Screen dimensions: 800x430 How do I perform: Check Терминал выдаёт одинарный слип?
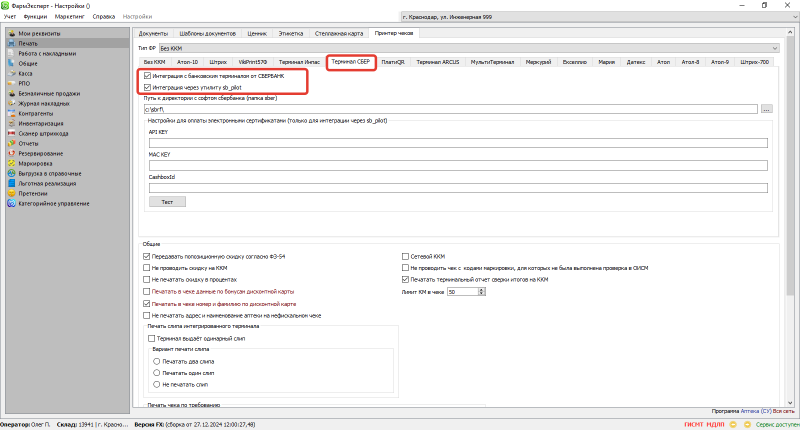pyautogui.click(x=150, y=339)
